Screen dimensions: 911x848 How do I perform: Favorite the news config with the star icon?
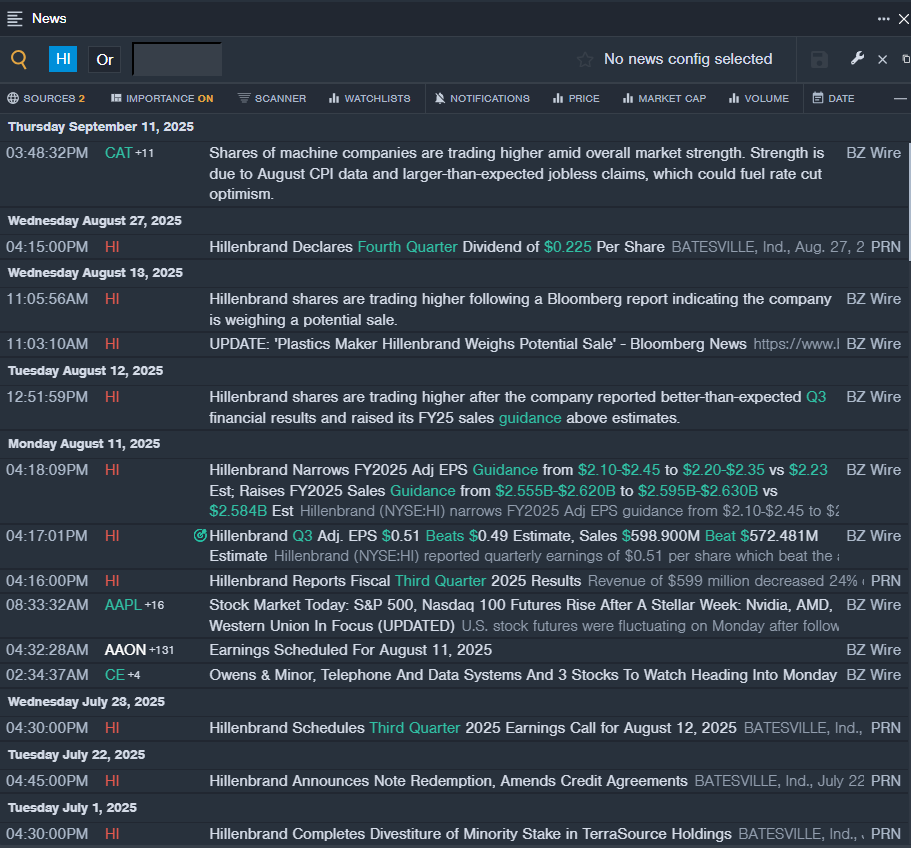[x=585, y=60]
